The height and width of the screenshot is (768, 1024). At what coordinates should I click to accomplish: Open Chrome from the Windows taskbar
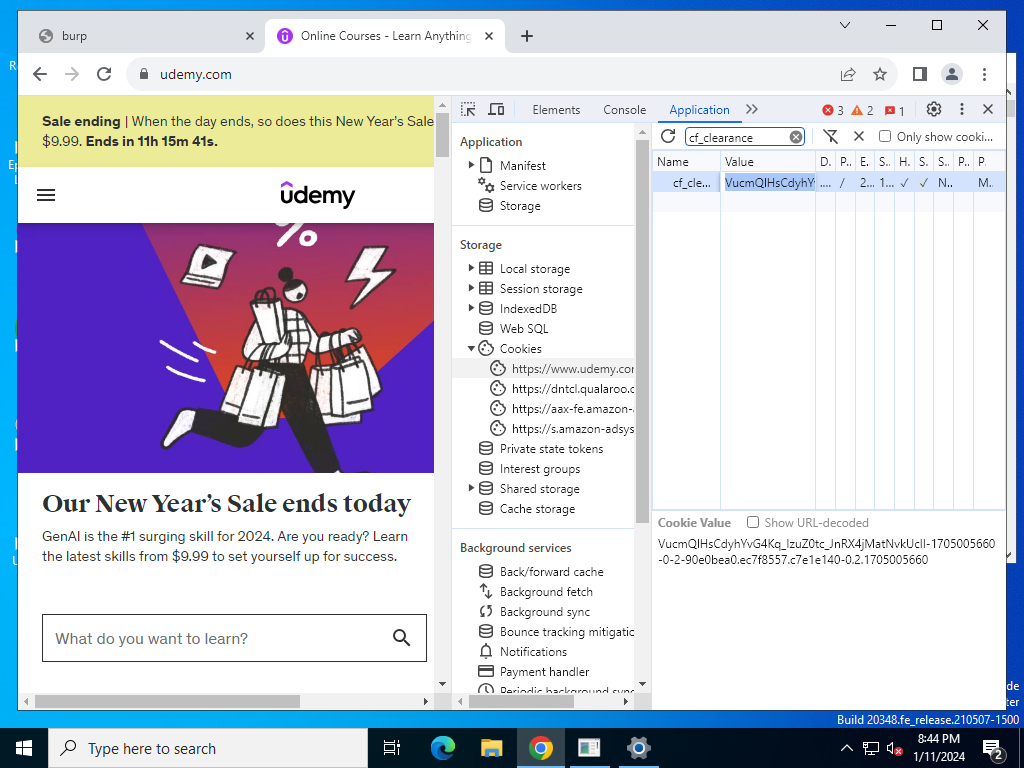pyautogui.click(x=540, y=748)
